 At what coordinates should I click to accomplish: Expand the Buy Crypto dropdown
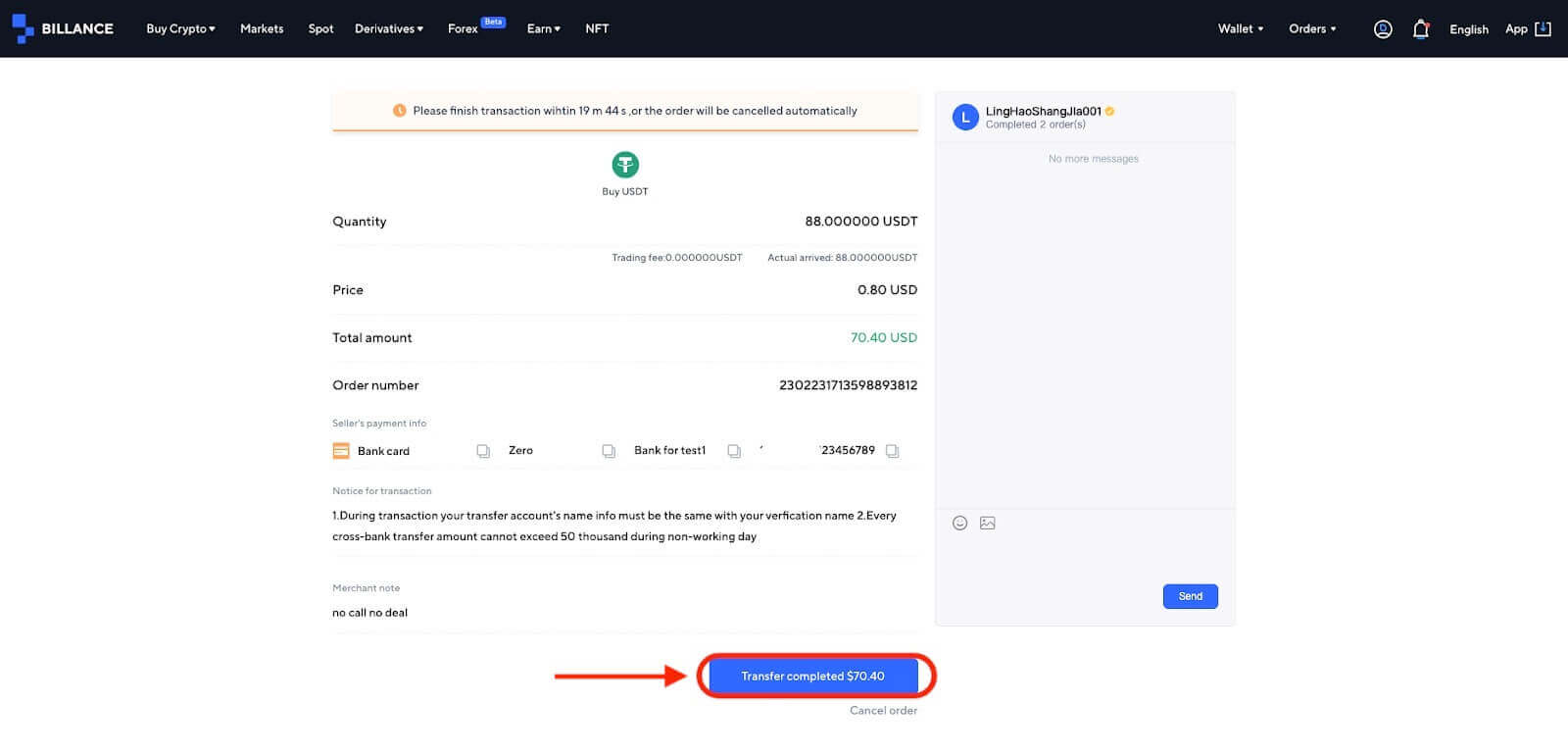(181, 28)
